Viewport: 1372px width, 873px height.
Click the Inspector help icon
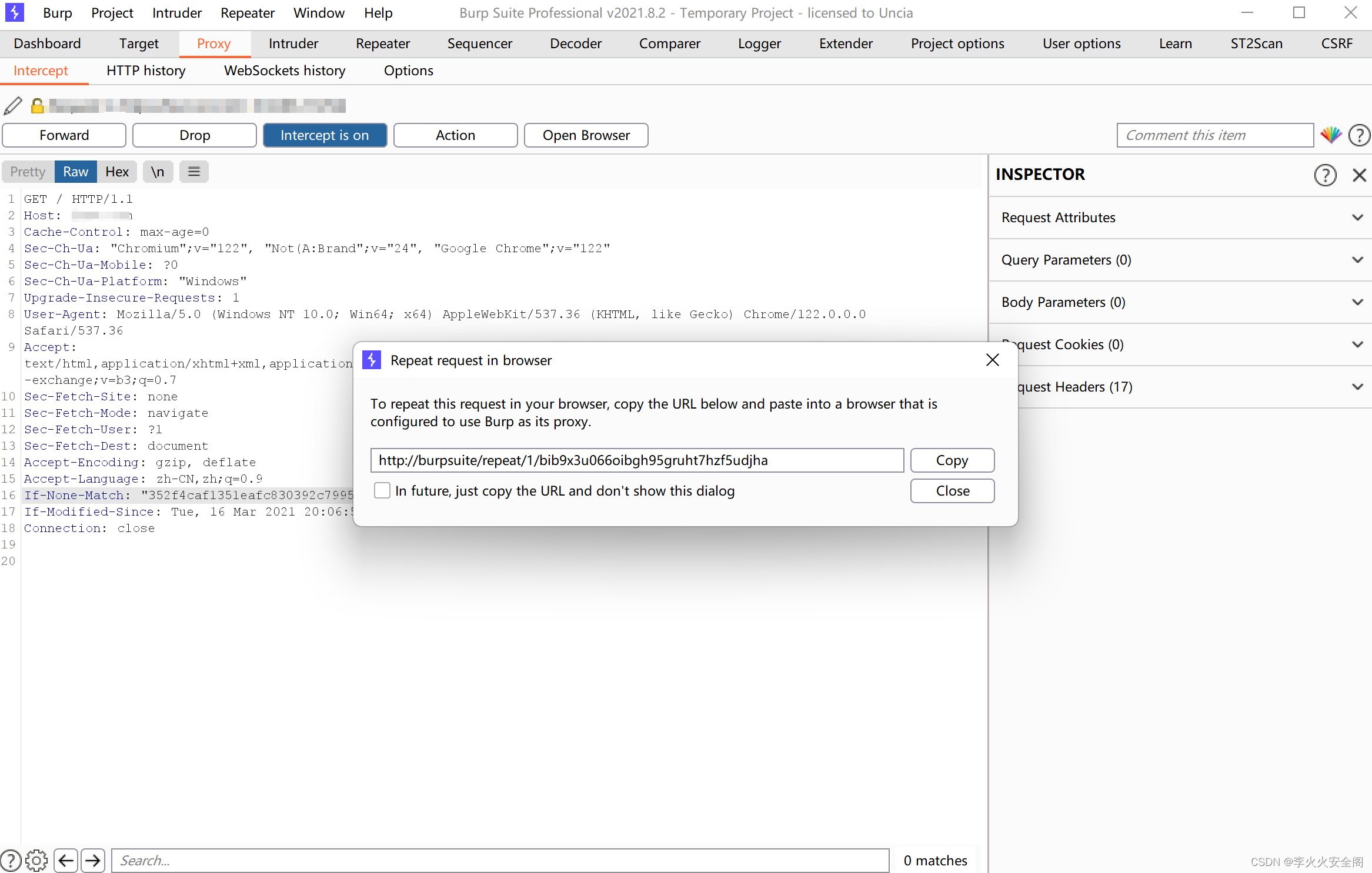click(1325, 175)
